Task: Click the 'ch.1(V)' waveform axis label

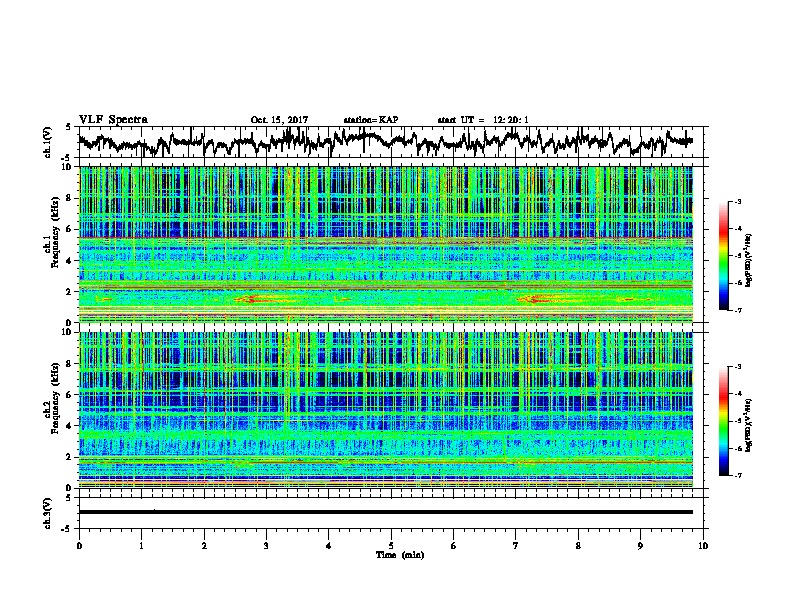Action: [47, 142]
